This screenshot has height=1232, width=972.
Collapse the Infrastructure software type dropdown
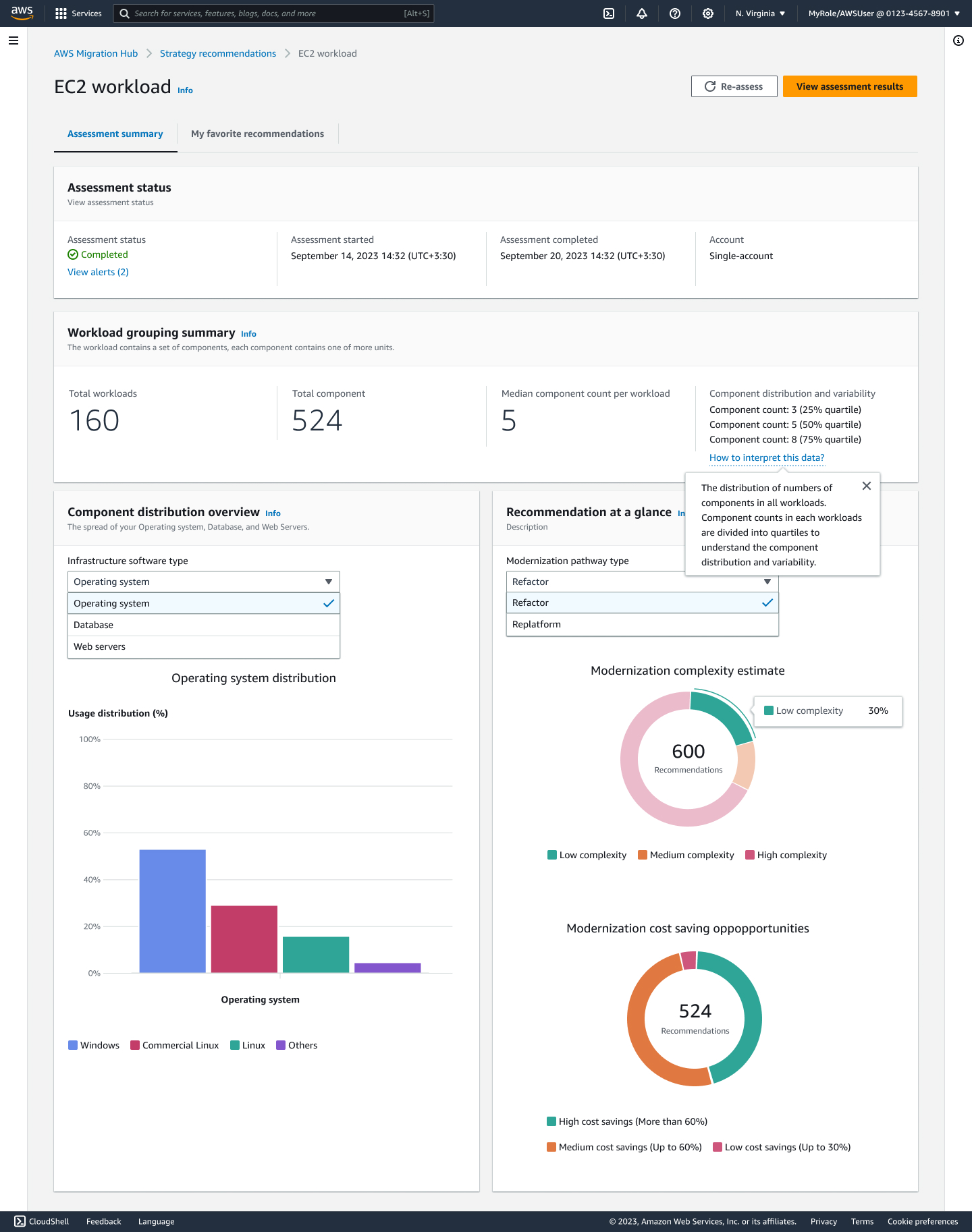pos(204,582)
